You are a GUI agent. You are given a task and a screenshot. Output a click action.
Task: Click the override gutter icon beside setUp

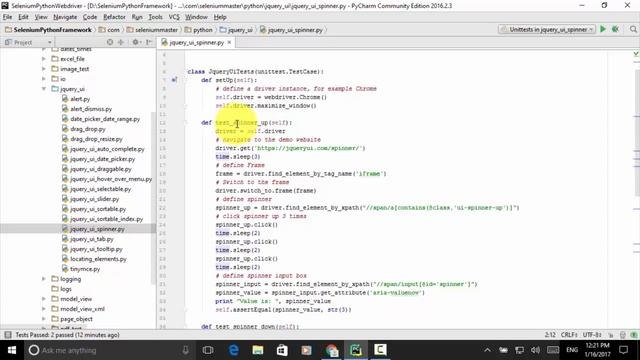pyautogui.click(x=174, y=80)
